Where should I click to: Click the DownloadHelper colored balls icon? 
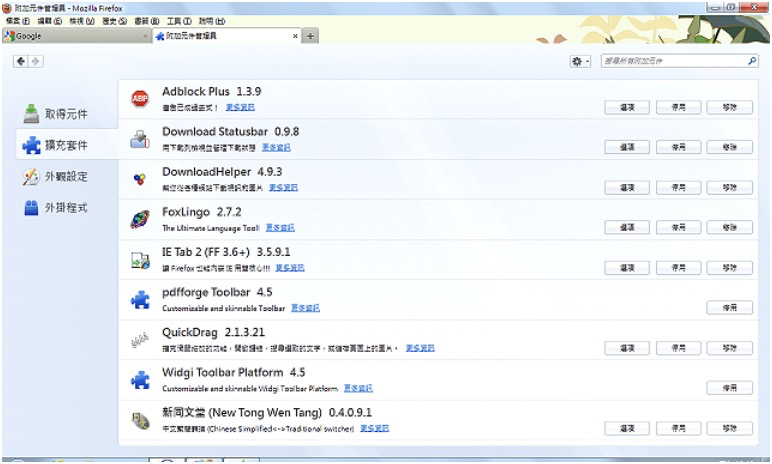[140, 179]
